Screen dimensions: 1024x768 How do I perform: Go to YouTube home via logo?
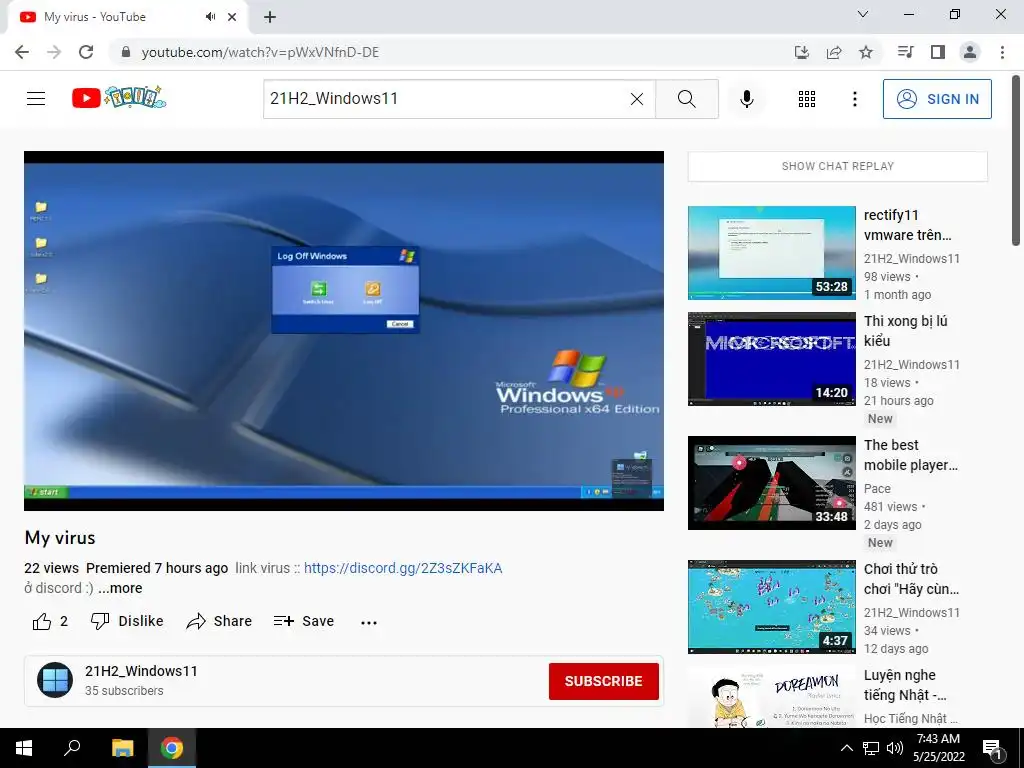119,98
